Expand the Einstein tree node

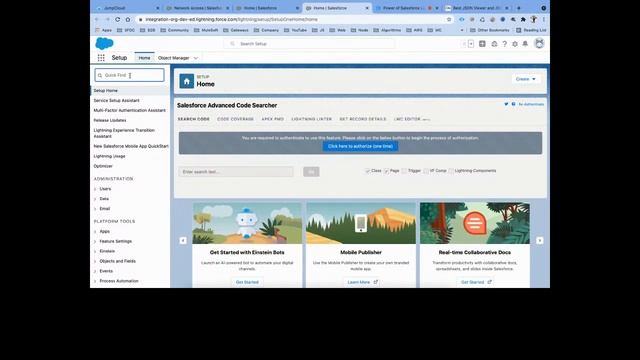96,251
